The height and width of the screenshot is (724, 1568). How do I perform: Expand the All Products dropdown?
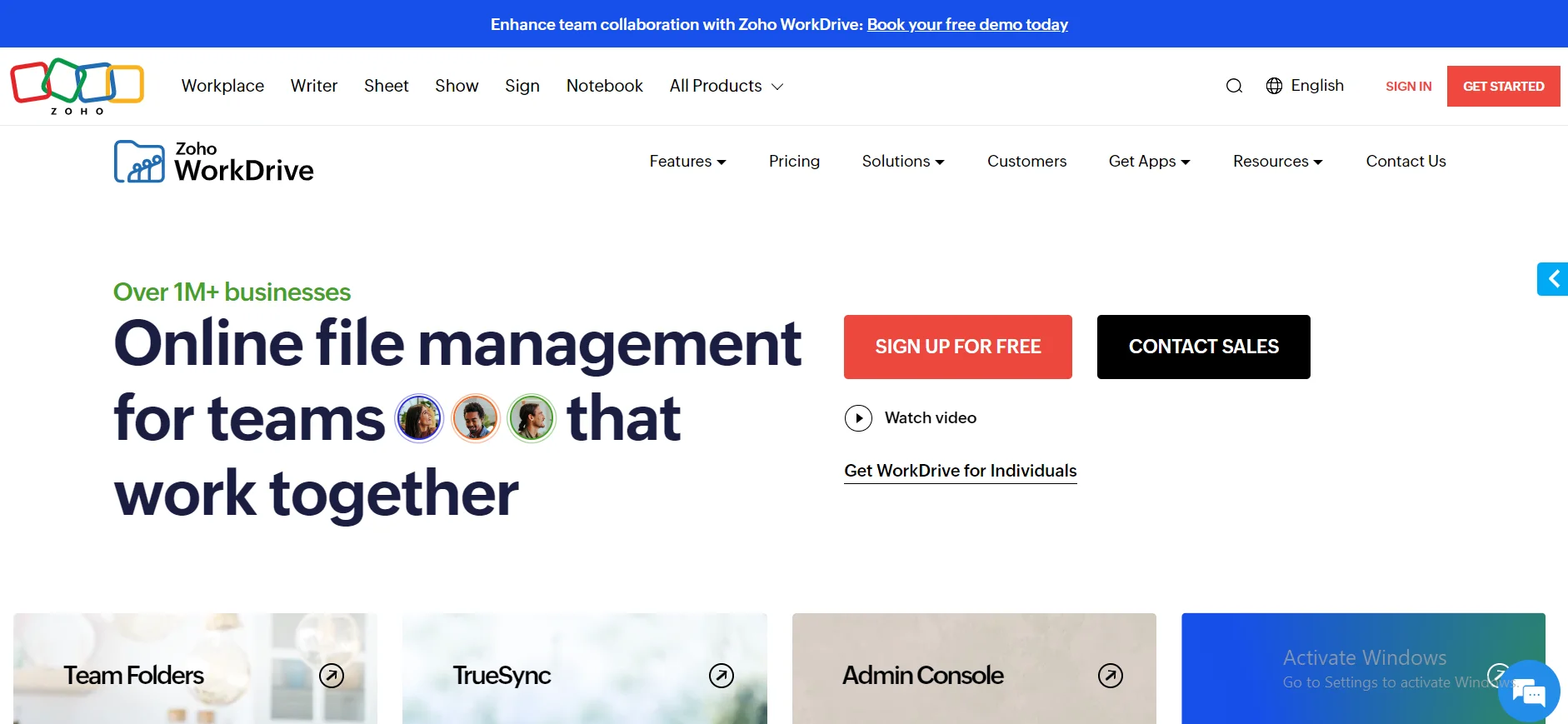point(727,86)
